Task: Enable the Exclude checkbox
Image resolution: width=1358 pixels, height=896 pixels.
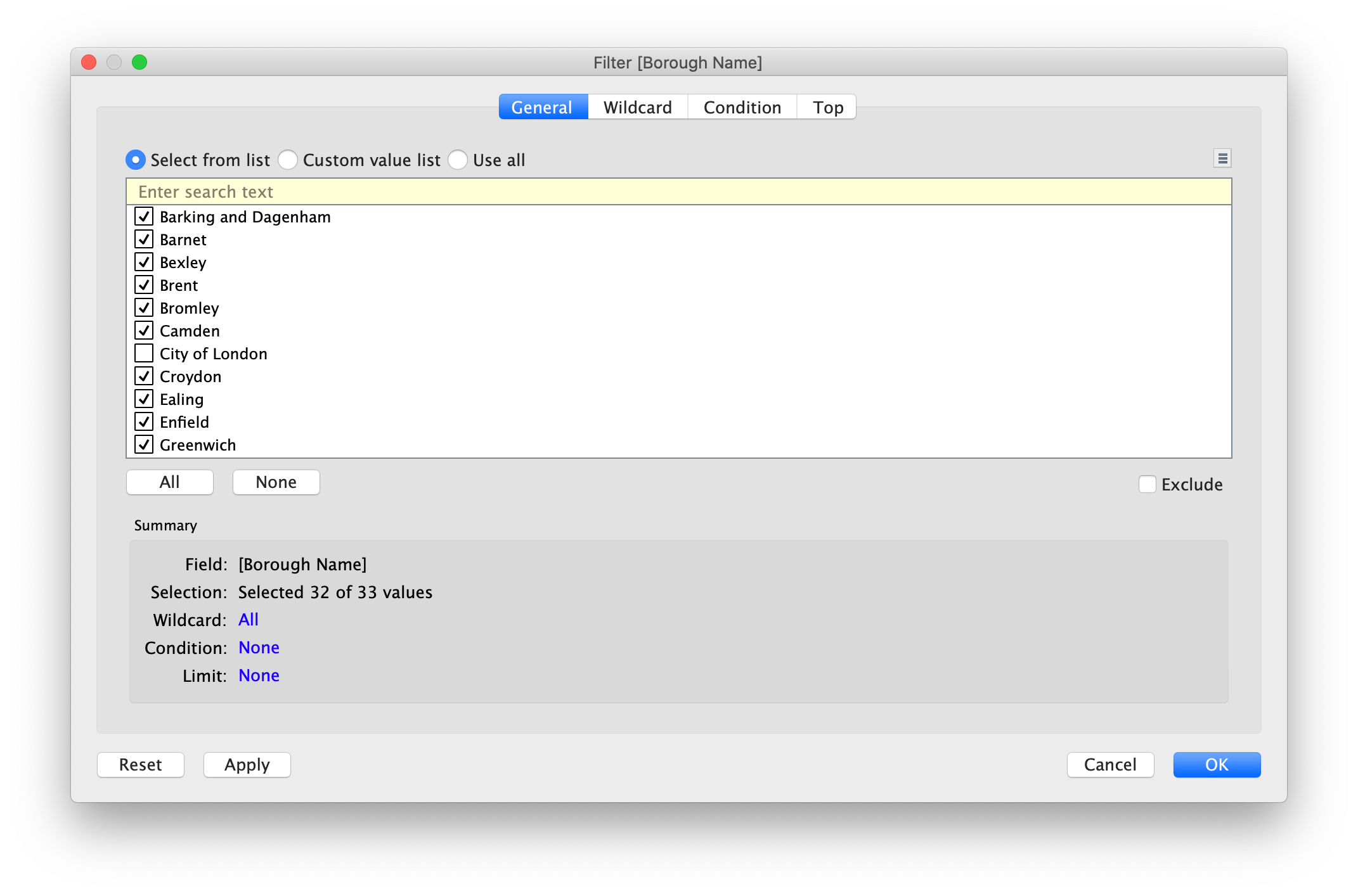Action: [x=1148, y=484]
